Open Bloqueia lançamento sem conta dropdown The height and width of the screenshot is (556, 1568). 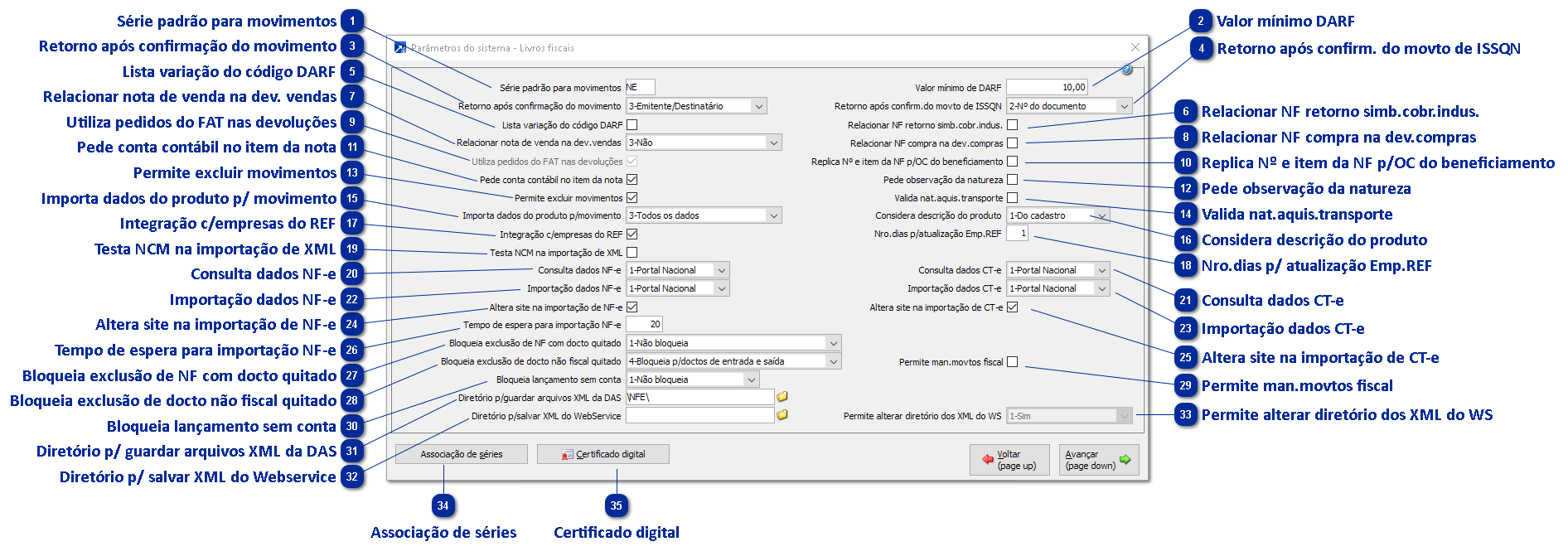pyautogui.click(x=692, y=380)
